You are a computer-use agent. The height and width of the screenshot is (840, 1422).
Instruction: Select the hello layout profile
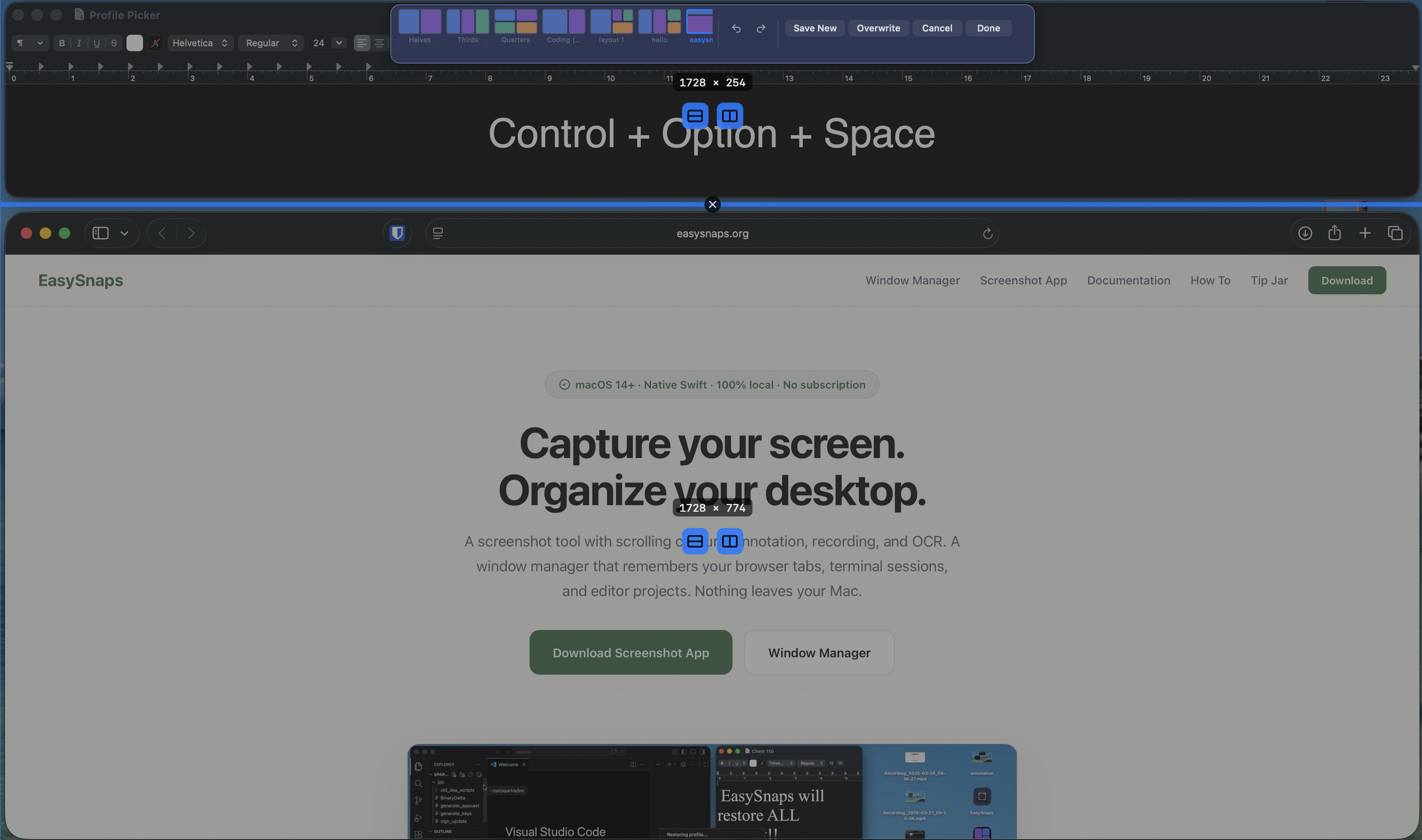659,26
